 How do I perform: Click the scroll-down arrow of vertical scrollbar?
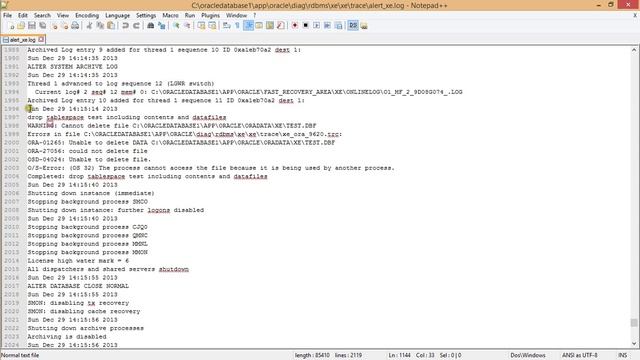634,344
